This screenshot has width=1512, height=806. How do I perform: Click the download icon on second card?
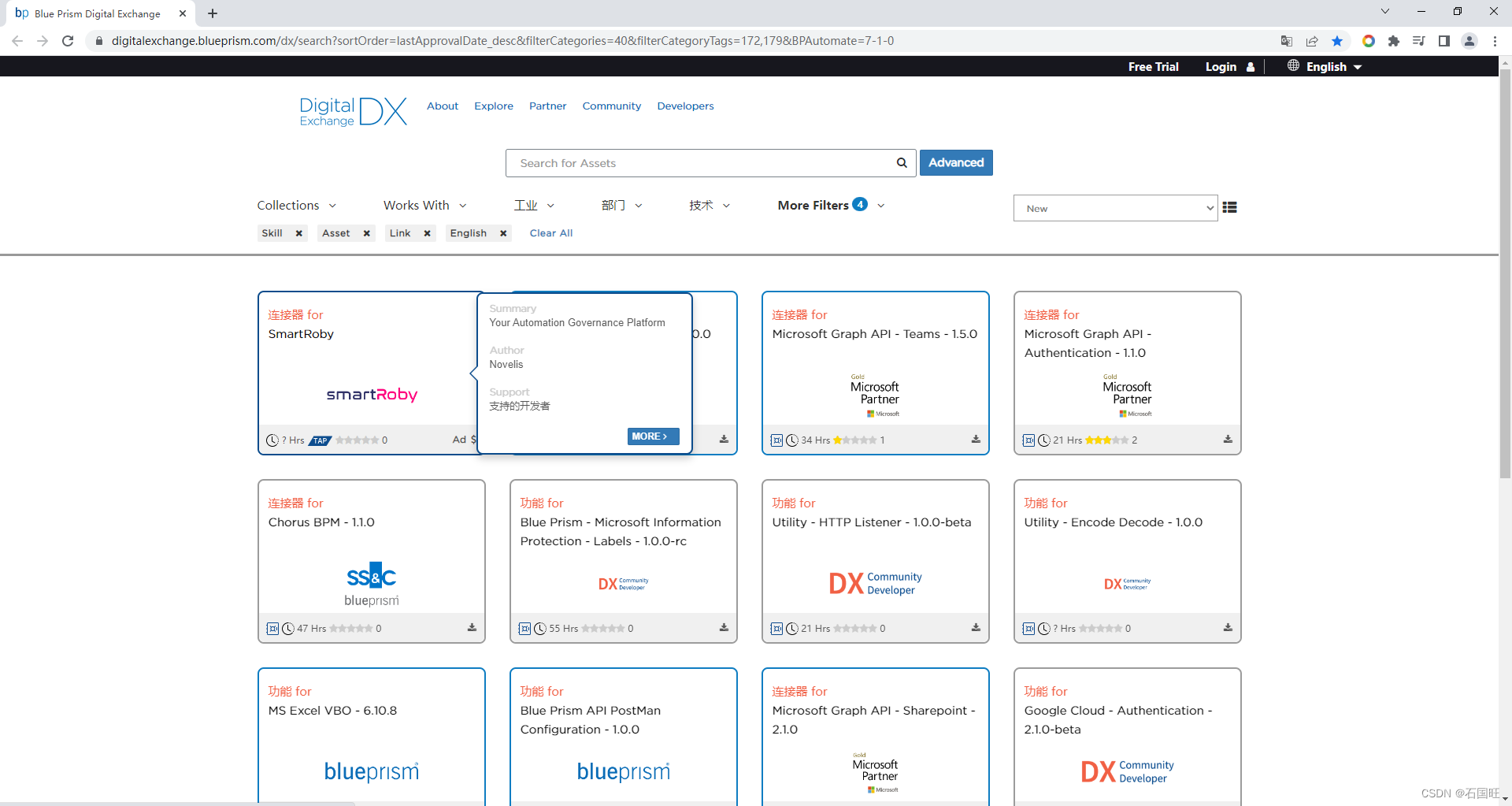click(724, 440)
